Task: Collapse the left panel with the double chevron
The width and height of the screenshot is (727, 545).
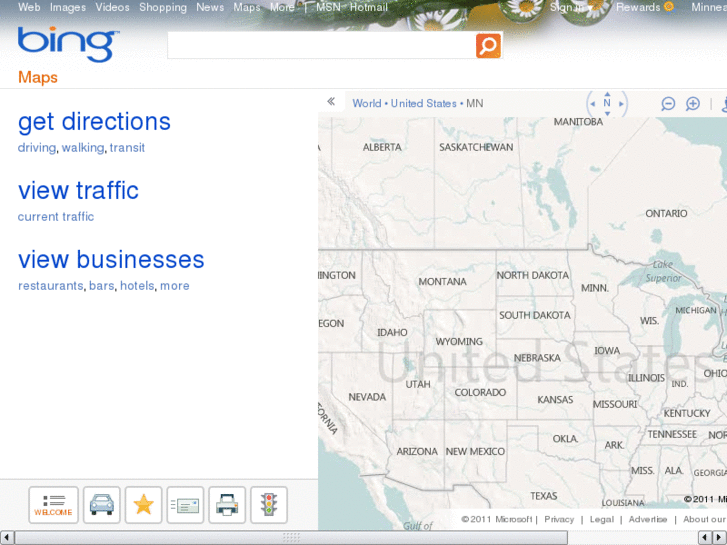Action: (x=331, y=102)
